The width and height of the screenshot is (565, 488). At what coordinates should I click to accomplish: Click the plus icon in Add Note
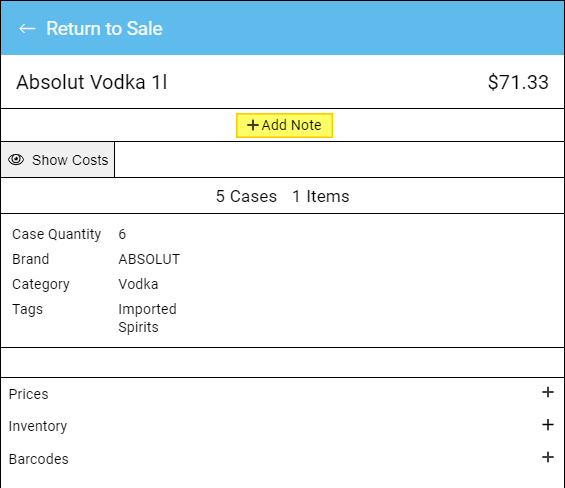click(x=253, y=125)
